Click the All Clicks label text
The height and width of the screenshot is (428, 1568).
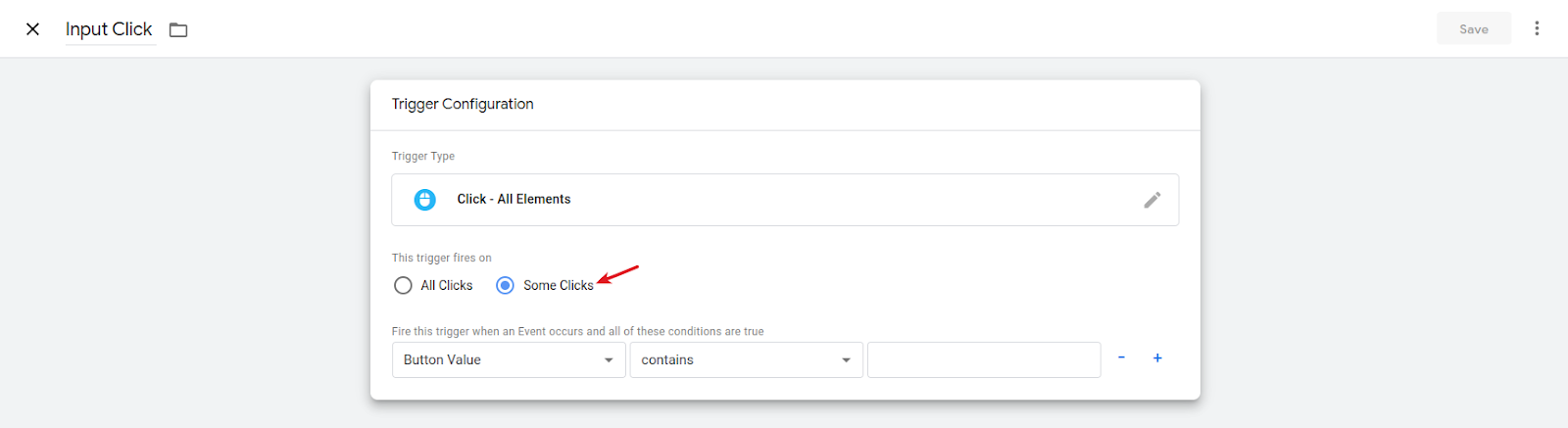coord(447,286)
